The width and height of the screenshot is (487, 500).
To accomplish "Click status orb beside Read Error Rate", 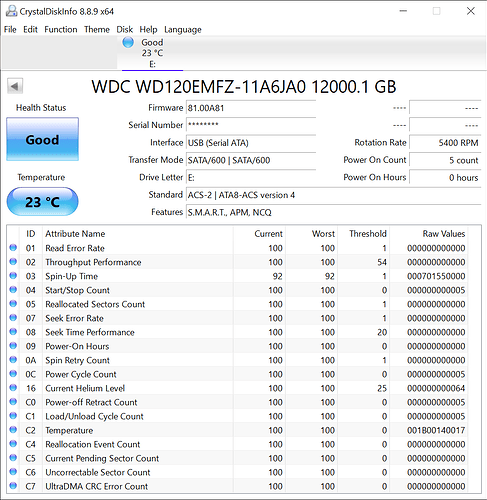I will coord(13,248).
